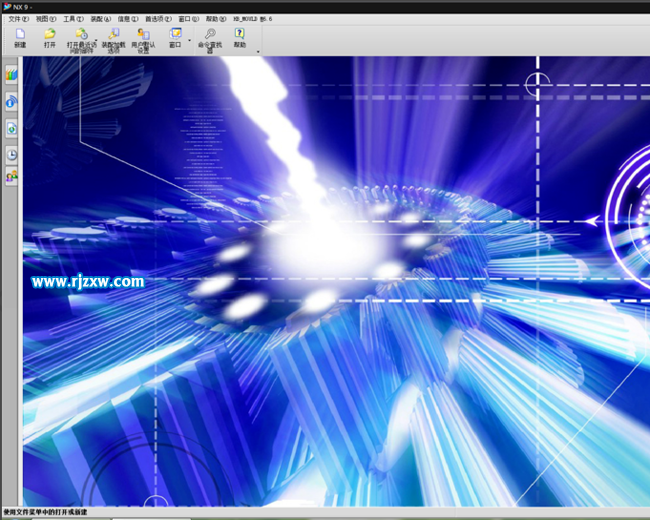
Task: Open the library books sidebar tab
Action: pyautogui.click(x=11, y=74)
